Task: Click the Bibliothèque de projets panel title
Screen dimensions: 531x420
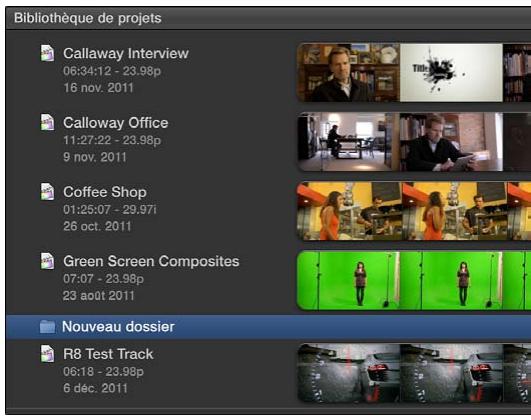Action: point(88,18)
